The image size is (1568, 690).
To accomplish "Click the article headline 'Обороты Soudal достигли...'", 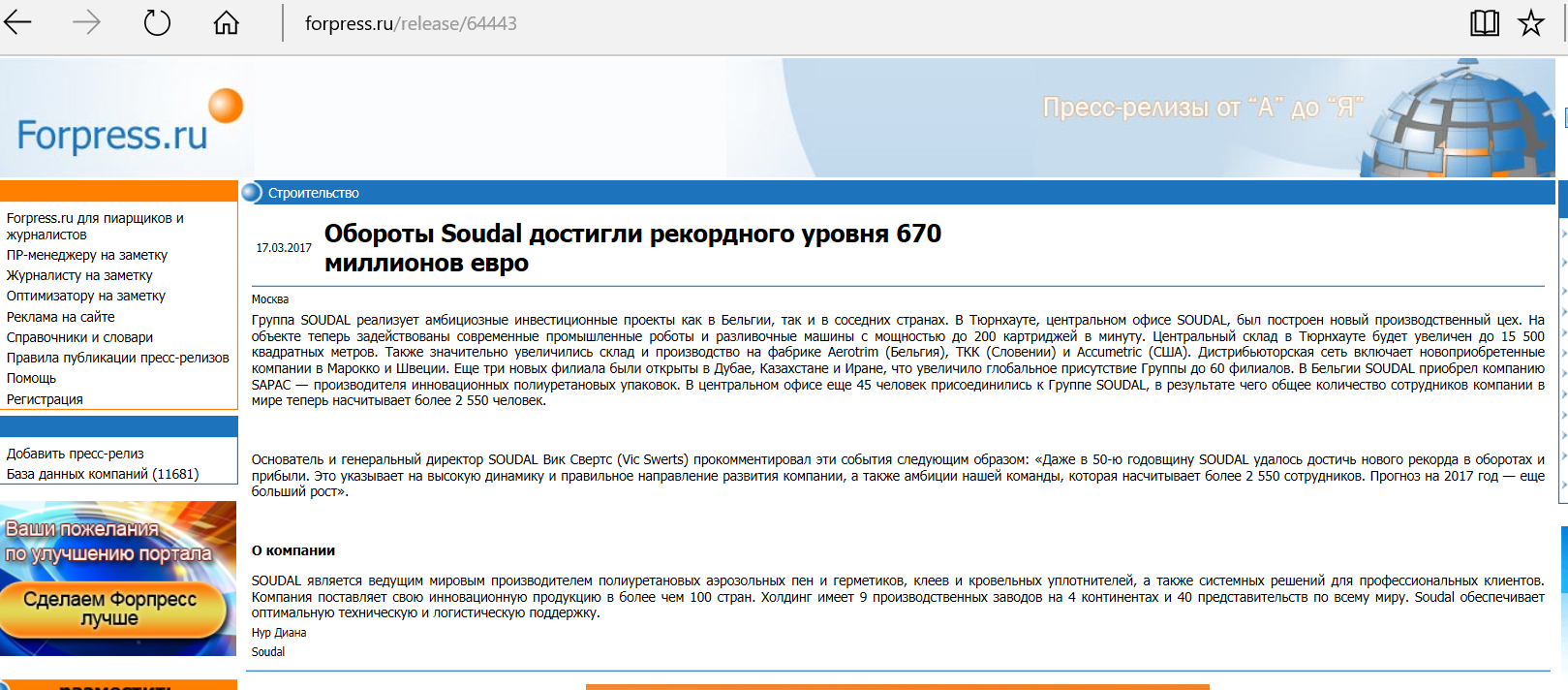I will 632,248.
